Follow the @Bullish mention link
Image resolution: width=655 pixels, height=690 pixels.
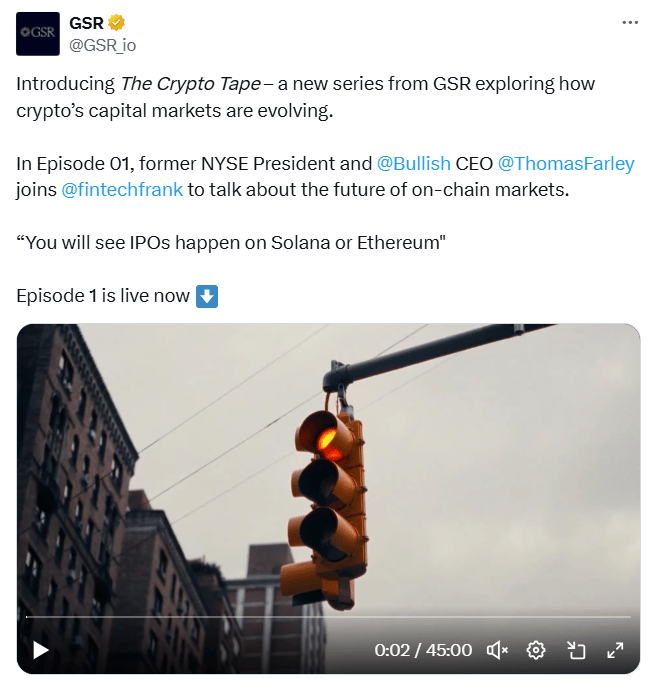(414, 163)
